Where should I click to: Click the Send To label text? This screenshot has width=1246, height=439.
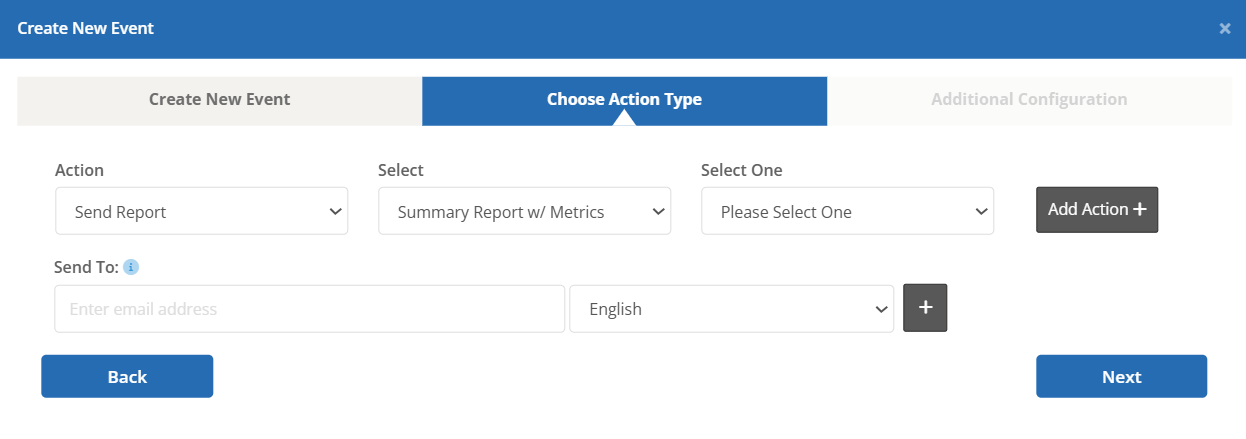[86, 267]
